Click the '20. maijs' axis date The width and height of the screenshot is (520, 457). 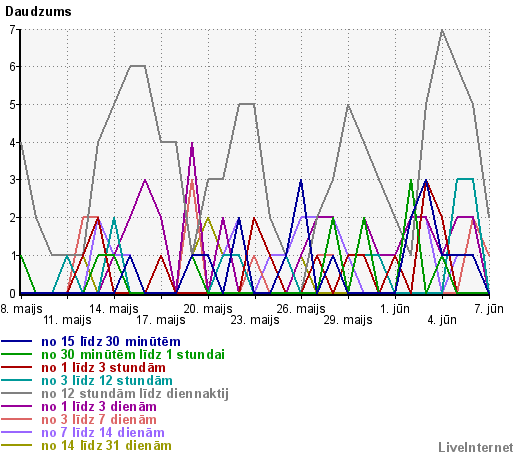(208, 309)
